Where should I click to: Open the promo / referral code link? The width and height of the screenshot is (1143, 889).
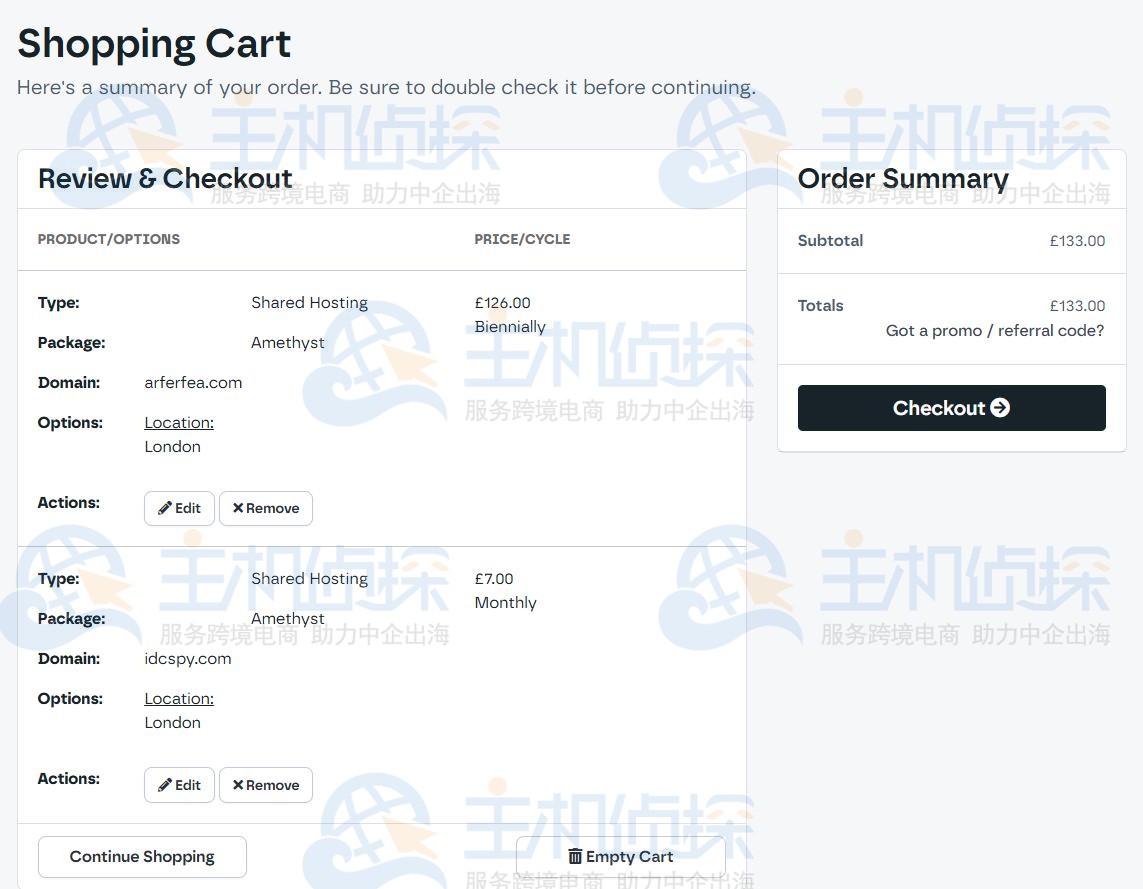995,331
